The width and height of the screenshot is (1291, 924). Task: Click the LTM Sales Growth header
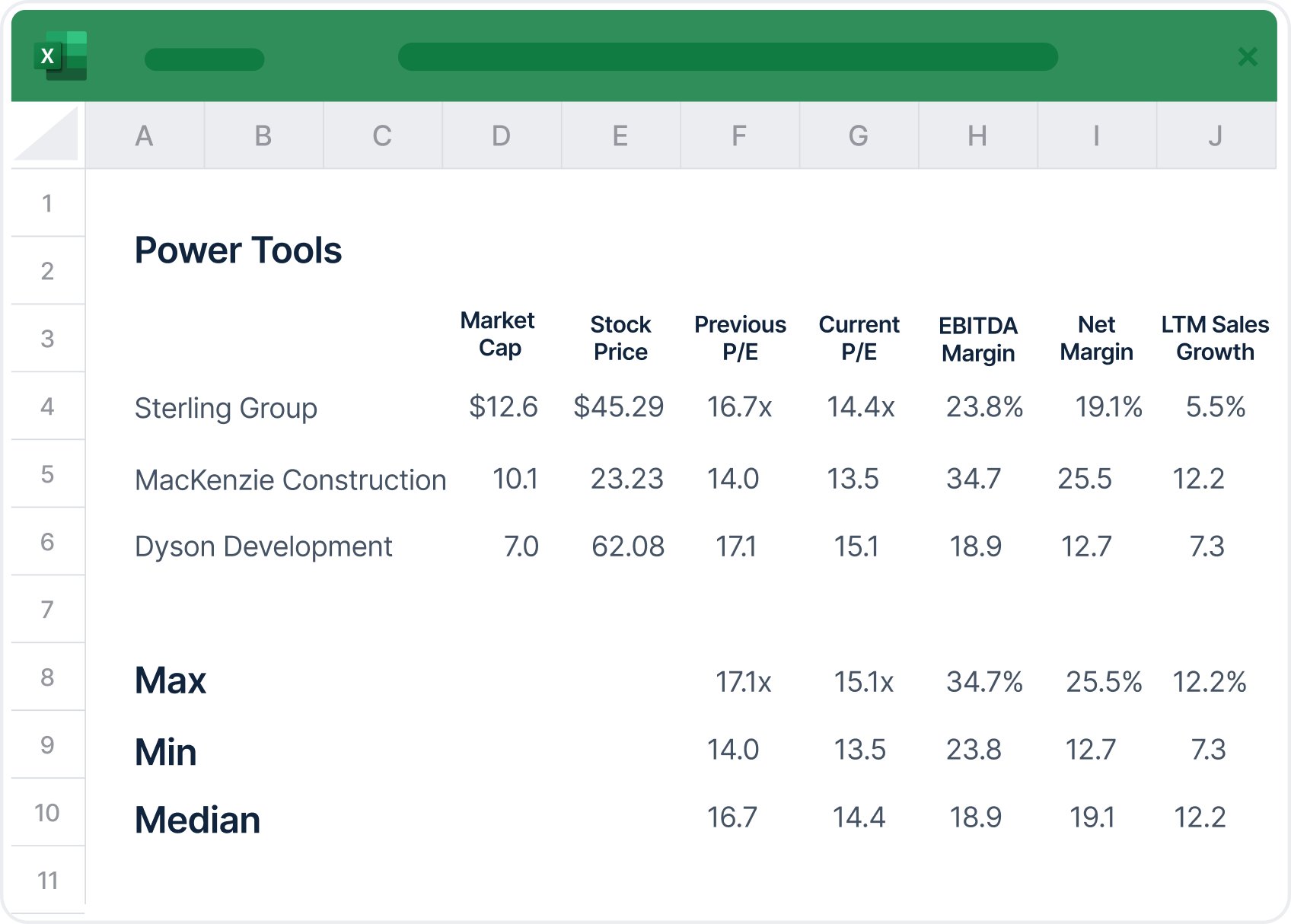1215,337
